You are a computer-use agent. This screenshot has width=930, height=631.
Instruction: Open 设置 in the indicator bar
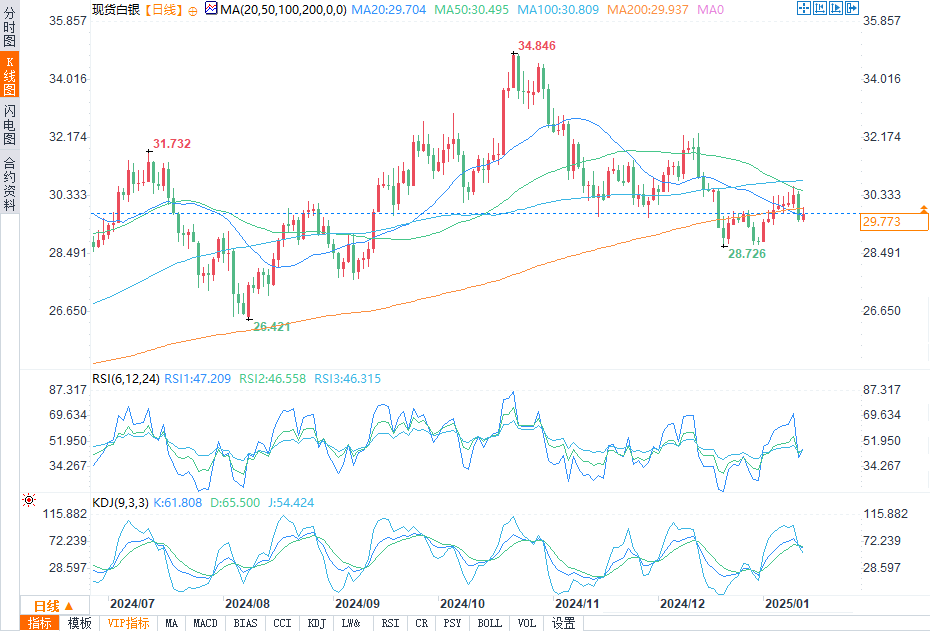click(x=564, y=623)
